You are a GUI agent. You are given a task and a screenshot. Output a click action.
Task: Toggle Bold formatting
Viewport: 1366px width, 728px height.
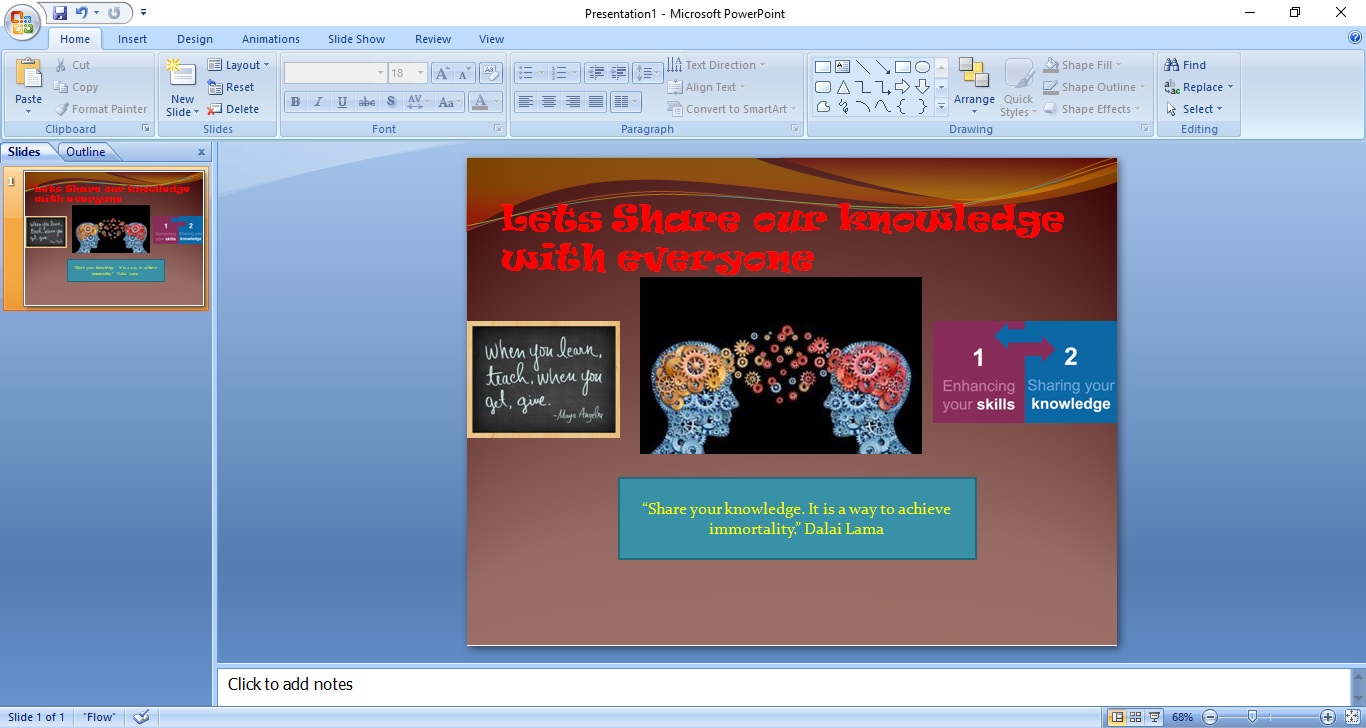[x=295, y=102]
